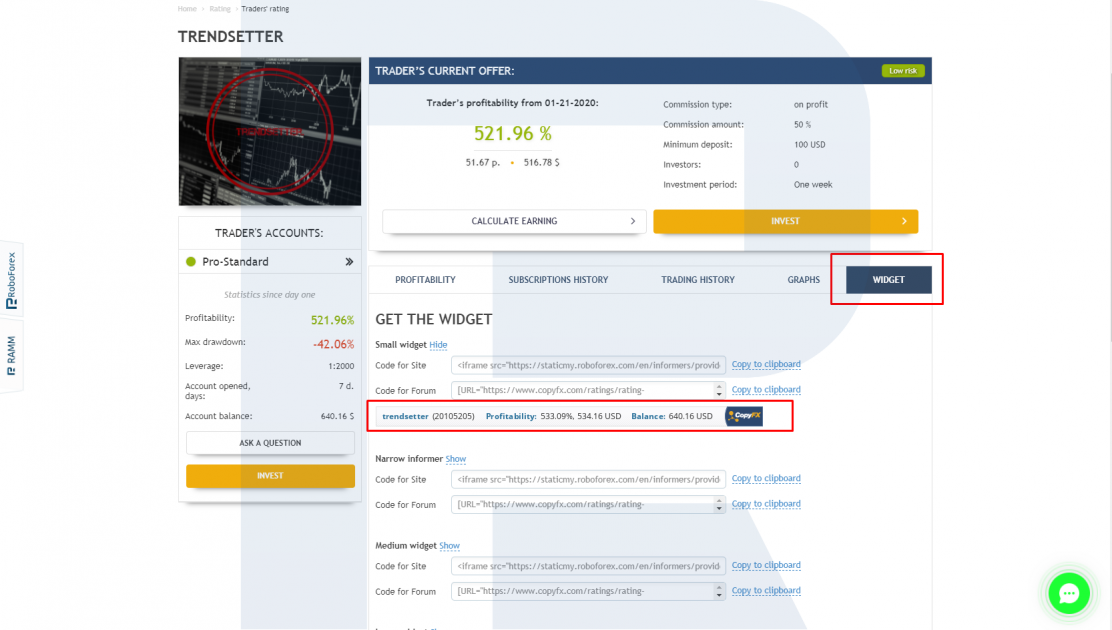Click Narrow informer Code for Site field
The height and width of the screenshot is (630, 1112).
[x=589, y=480]
